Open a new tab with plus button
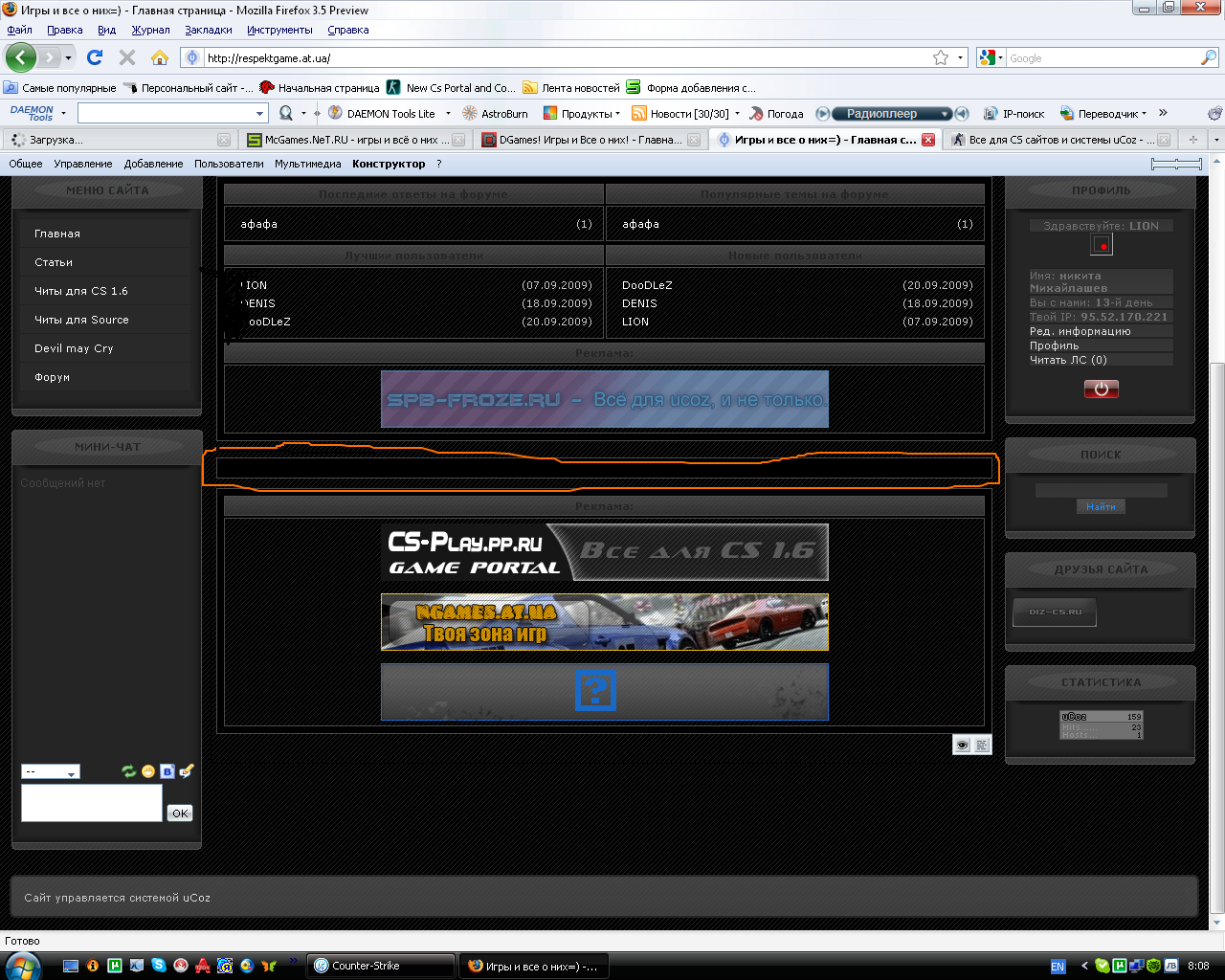Screen dimensions: 1225x980 click(1193, 140)
